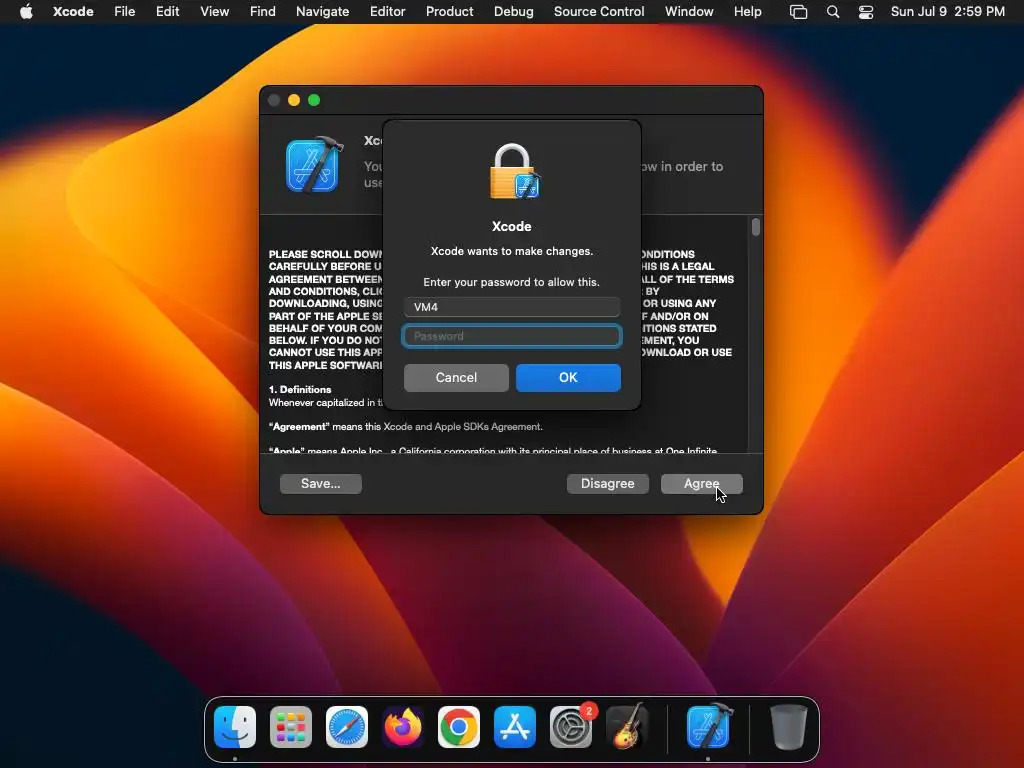Open the Trash in the Dock
Screen dimensions: 1024x768
[789, 727]
